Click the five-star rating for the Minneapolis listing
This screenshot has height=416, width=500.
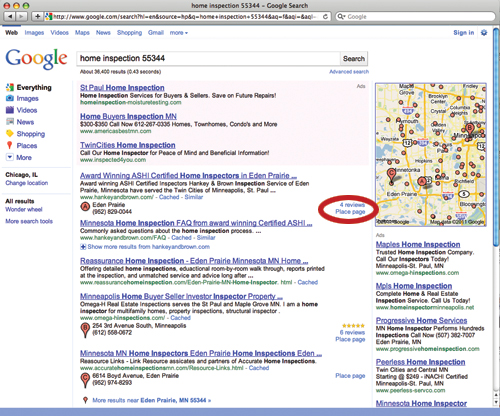(x=353, y=325)
